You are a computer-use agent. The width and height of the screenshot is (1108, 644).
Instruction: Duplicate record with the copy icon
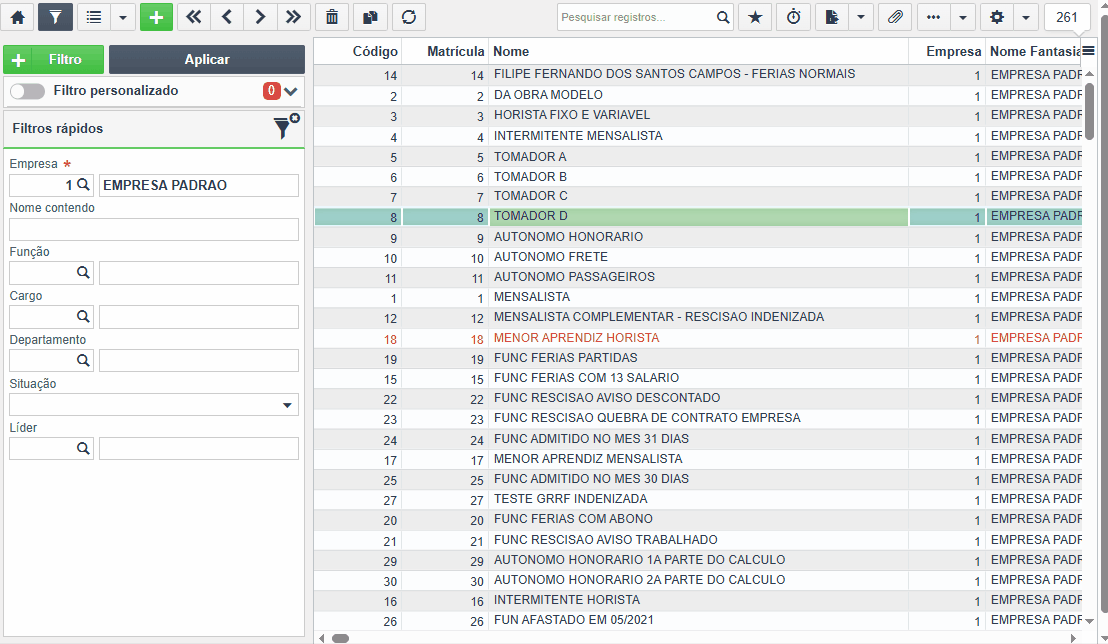point(370,17)
